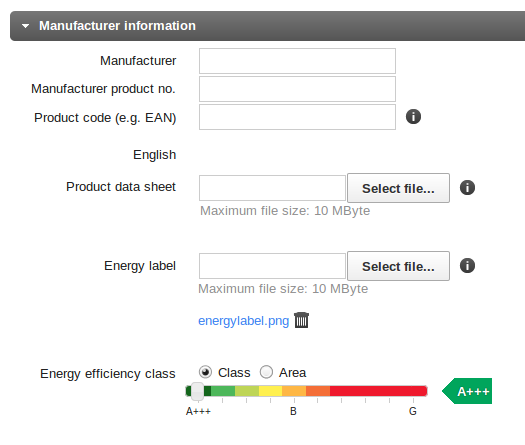Click the red G end of efficiency bar
The width and height of the screenshot is (525, 445).
click(x=415, y=391)
